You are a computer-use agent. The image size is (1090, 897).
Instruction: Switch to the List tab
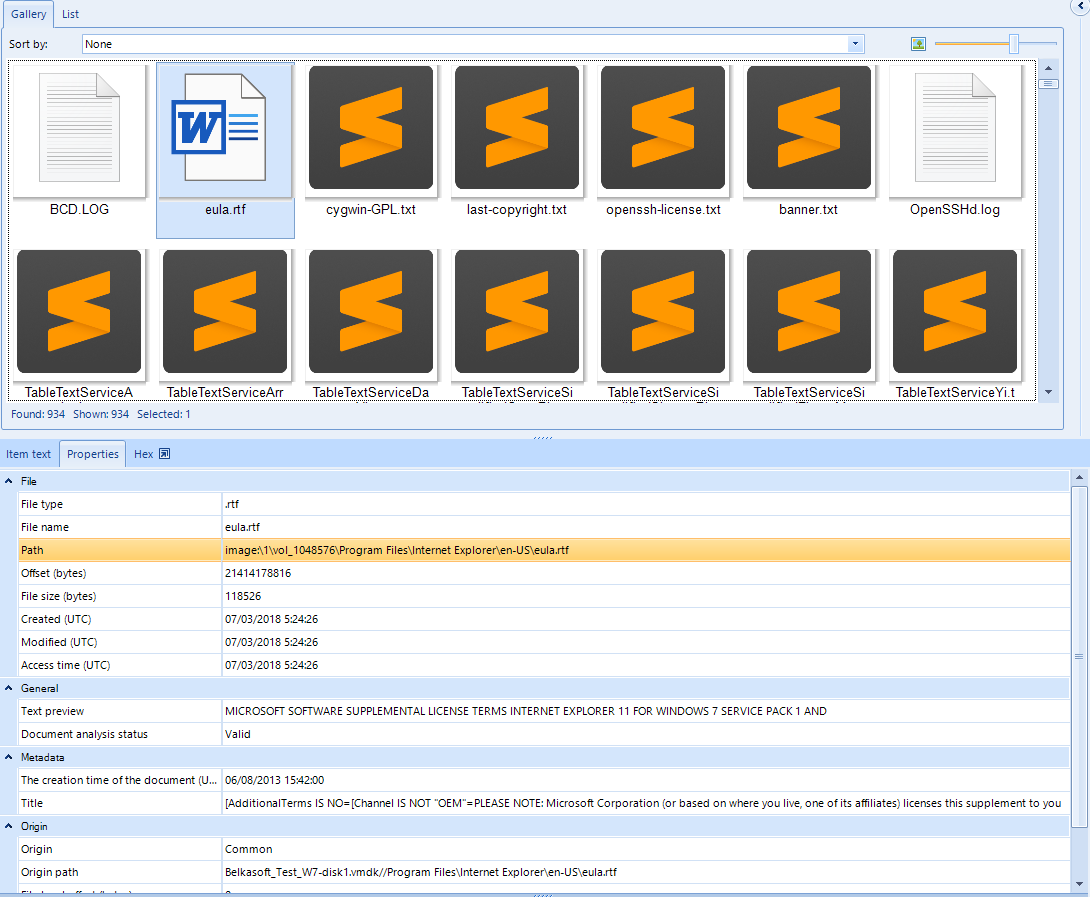70,14
